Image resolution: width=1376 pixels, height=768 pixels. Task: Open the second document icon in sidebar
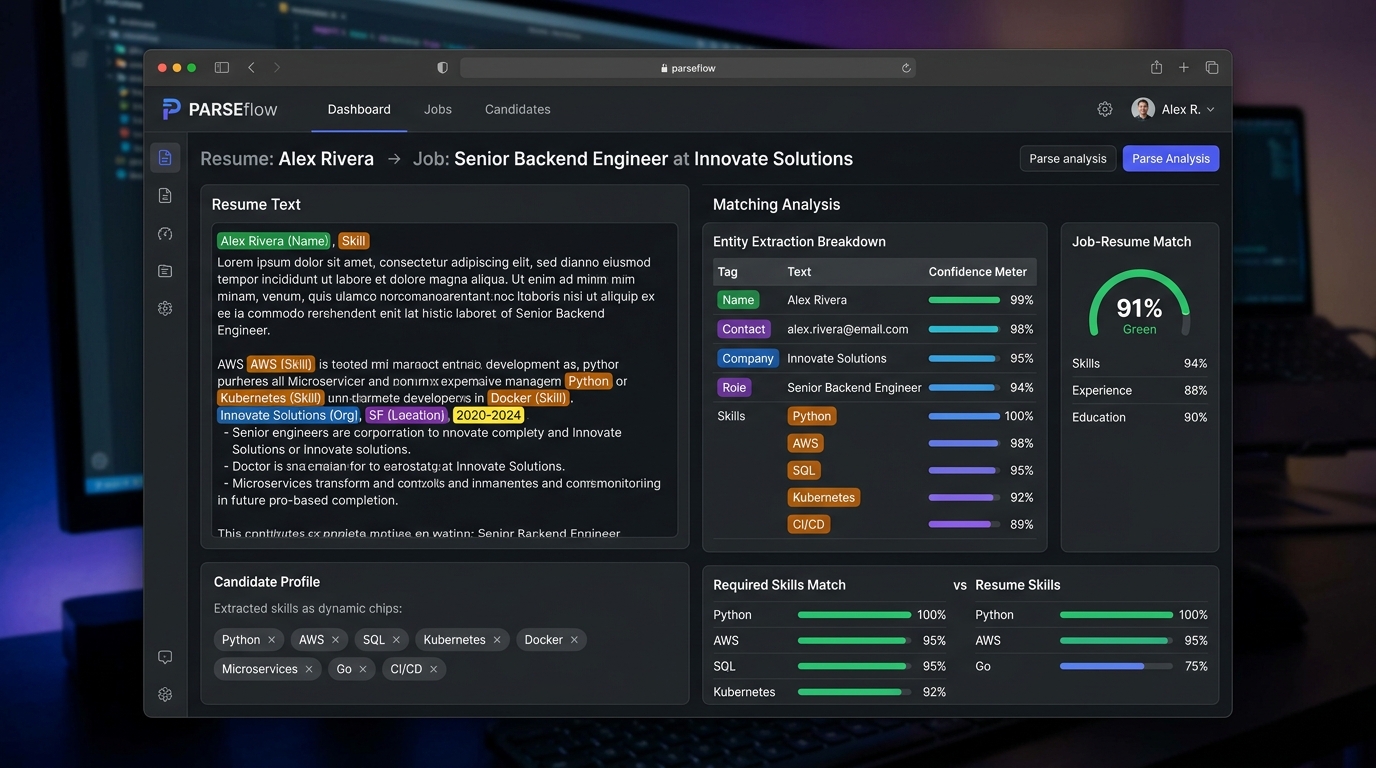coord(165,196)
